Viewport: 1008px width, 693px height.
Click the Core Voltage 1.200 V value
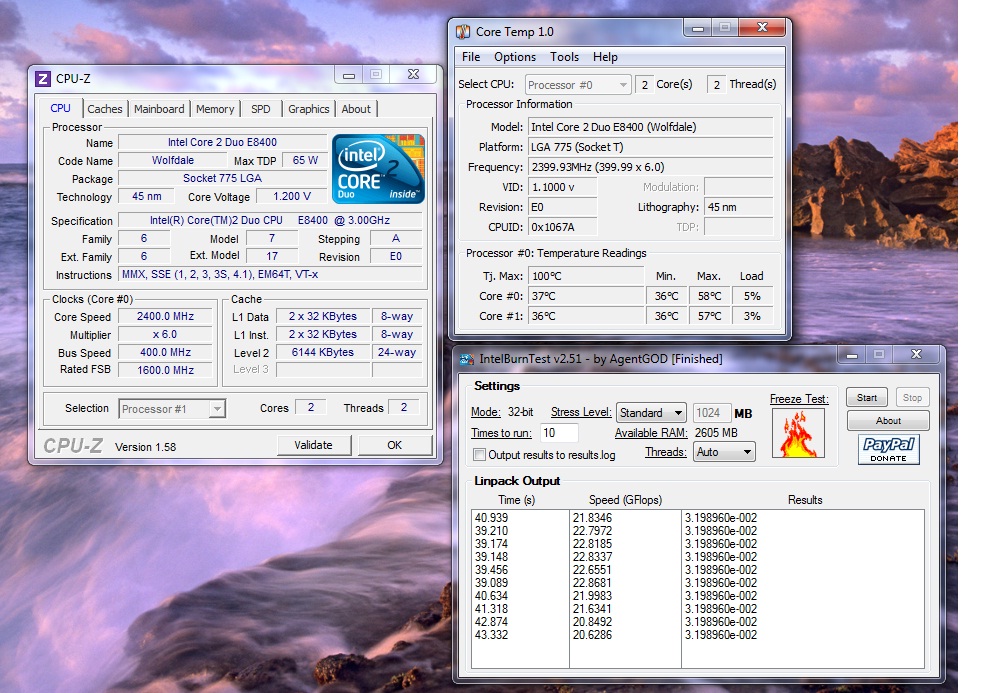[292, 196]
